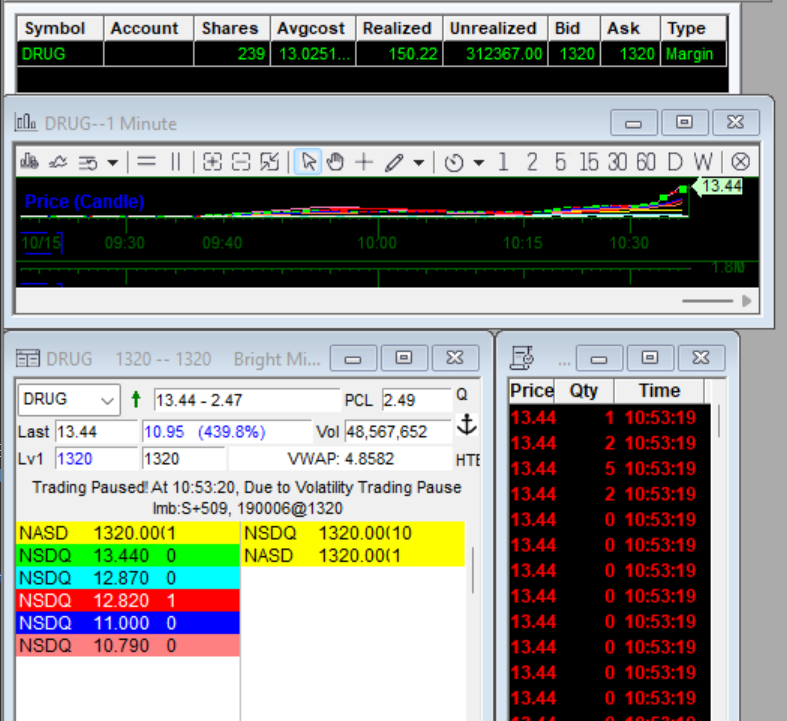Click the Level 2 montage window icon
The image size is (787, 721).
[27, 359]
